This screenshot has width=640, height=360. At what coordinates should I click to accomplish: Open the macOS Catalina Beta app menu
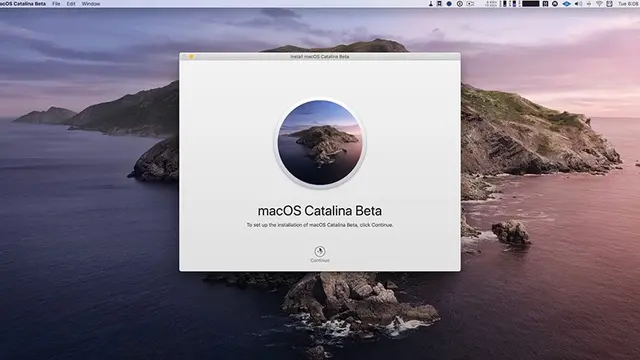pos(23,4)
